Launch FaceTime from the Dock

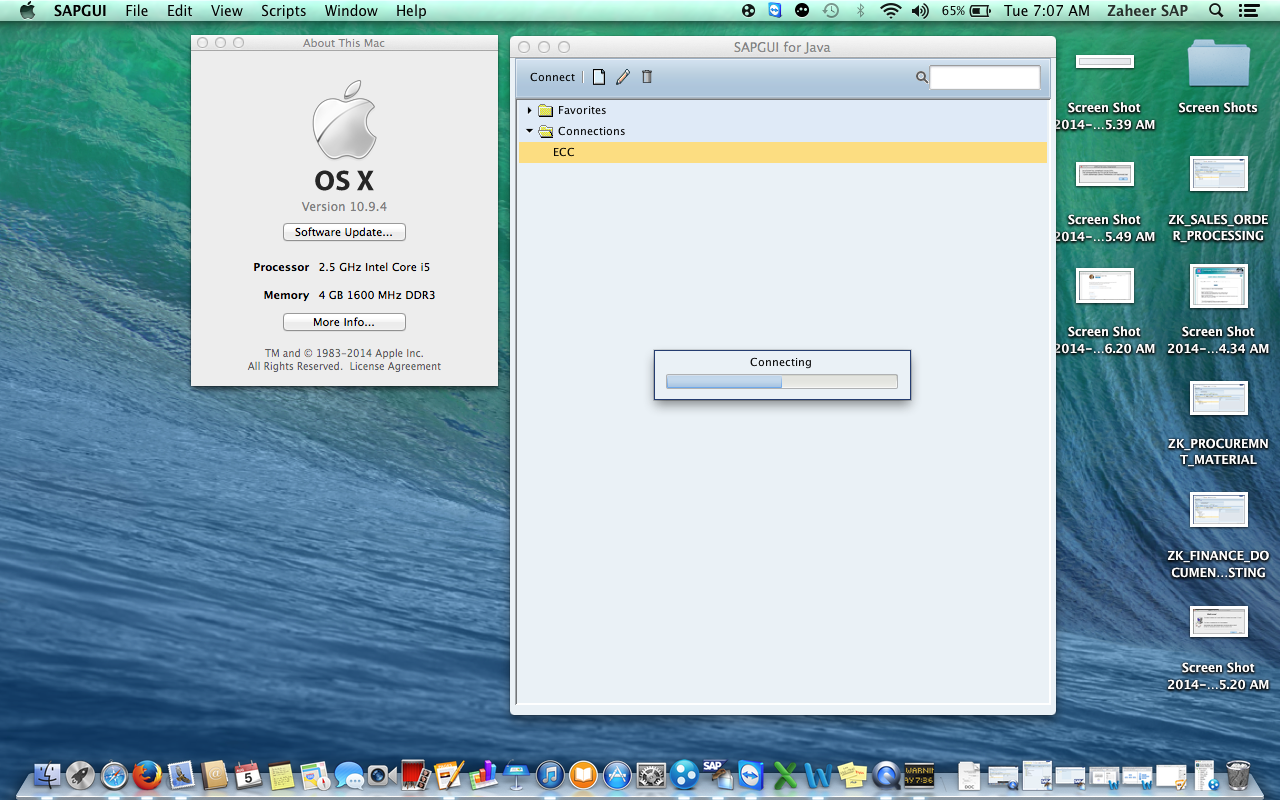tap(382, 774)
